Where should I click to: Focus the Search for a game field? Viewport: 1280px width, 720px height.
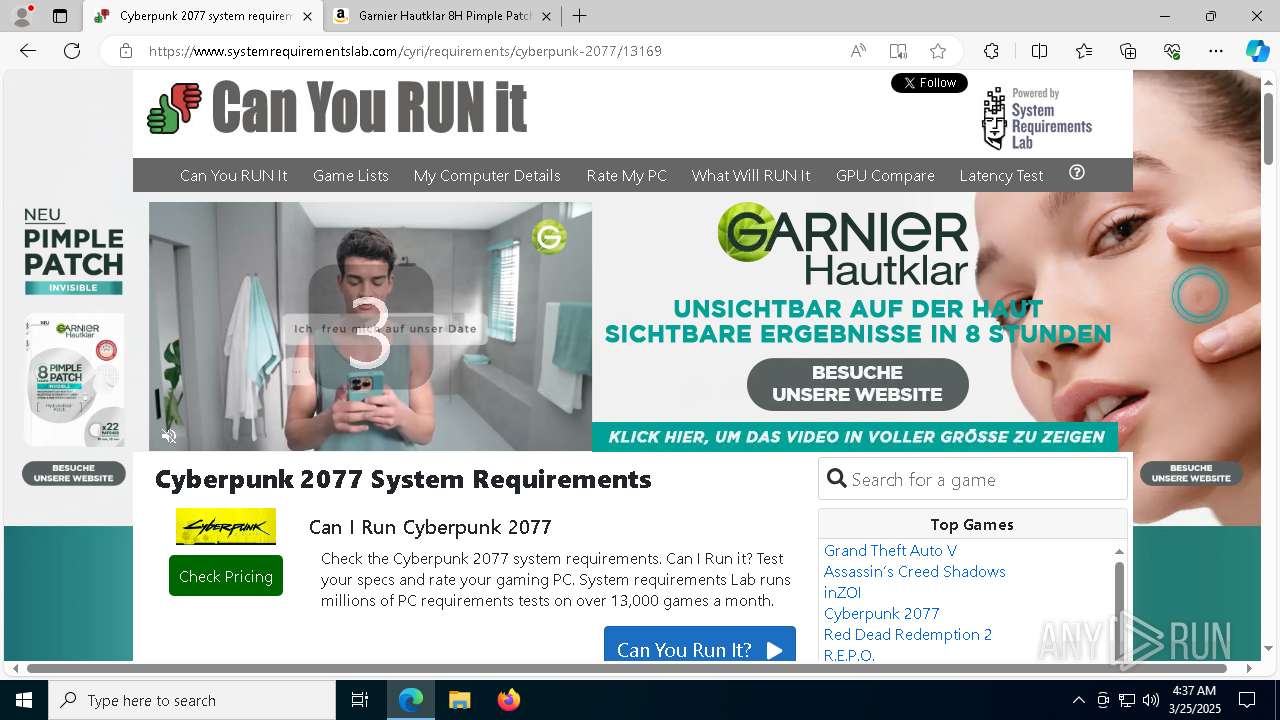(973, 479)
